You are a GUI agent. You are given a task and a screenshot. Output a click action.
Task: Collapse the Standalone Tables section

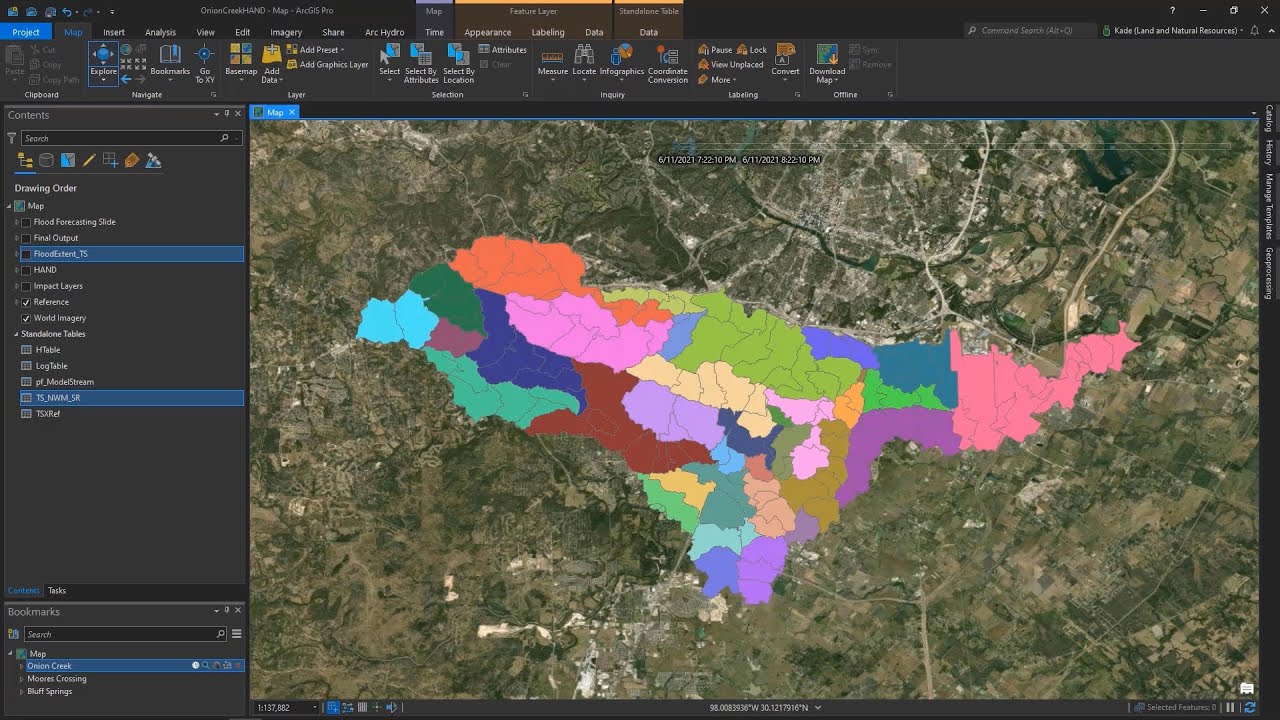point(16,334)
